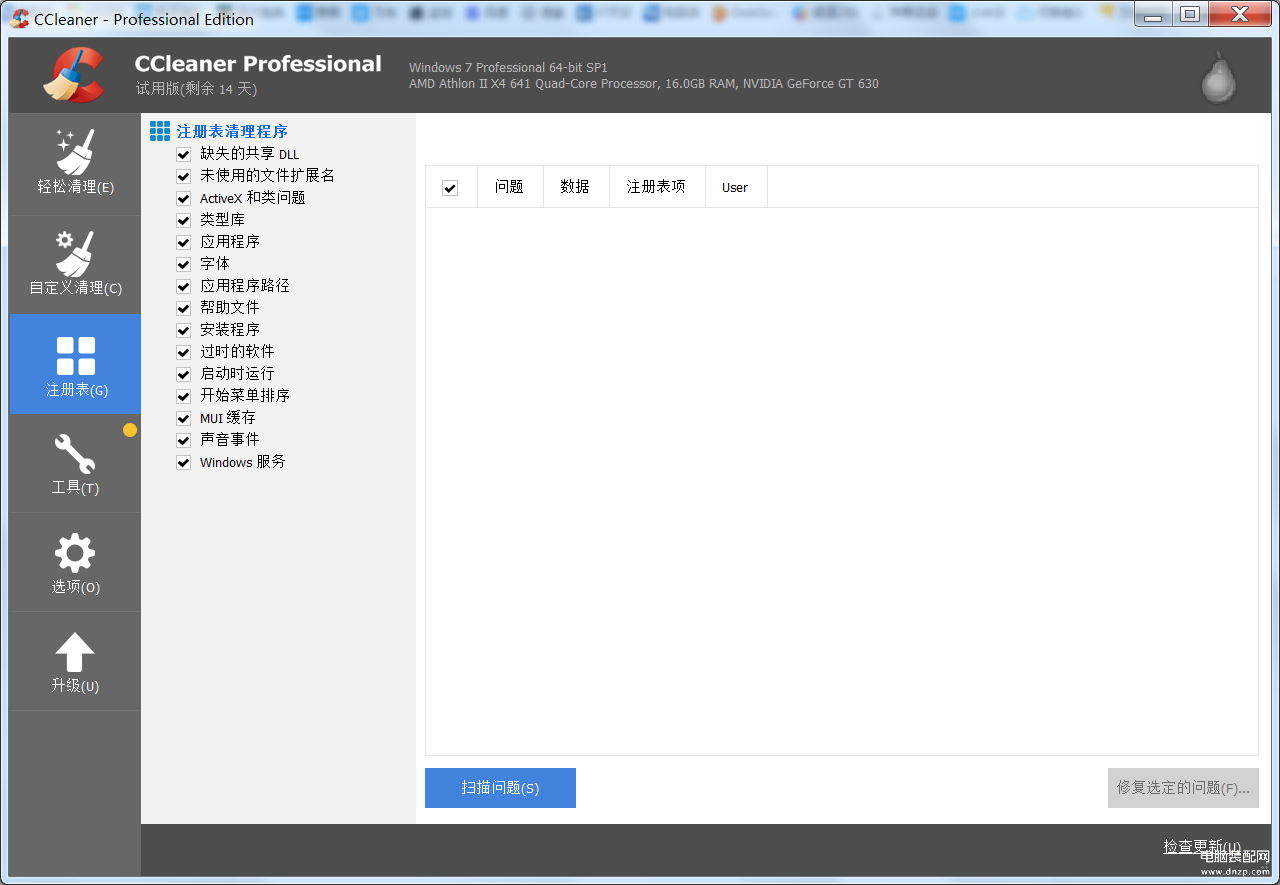Click 检查更新 link
Image resolution: width=1280 pixels, height=885 pixels.
pos(1202,846)
